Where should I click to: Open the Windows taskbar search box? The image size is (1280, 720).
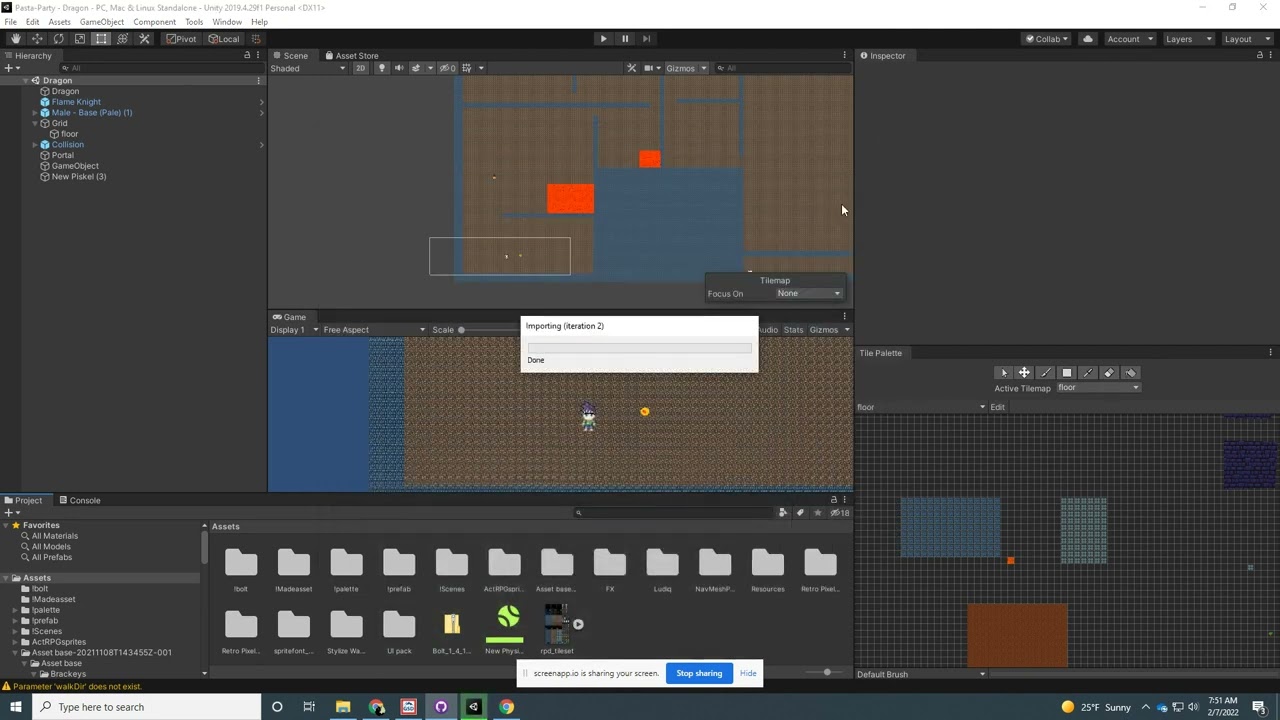[x=146, y=707]
